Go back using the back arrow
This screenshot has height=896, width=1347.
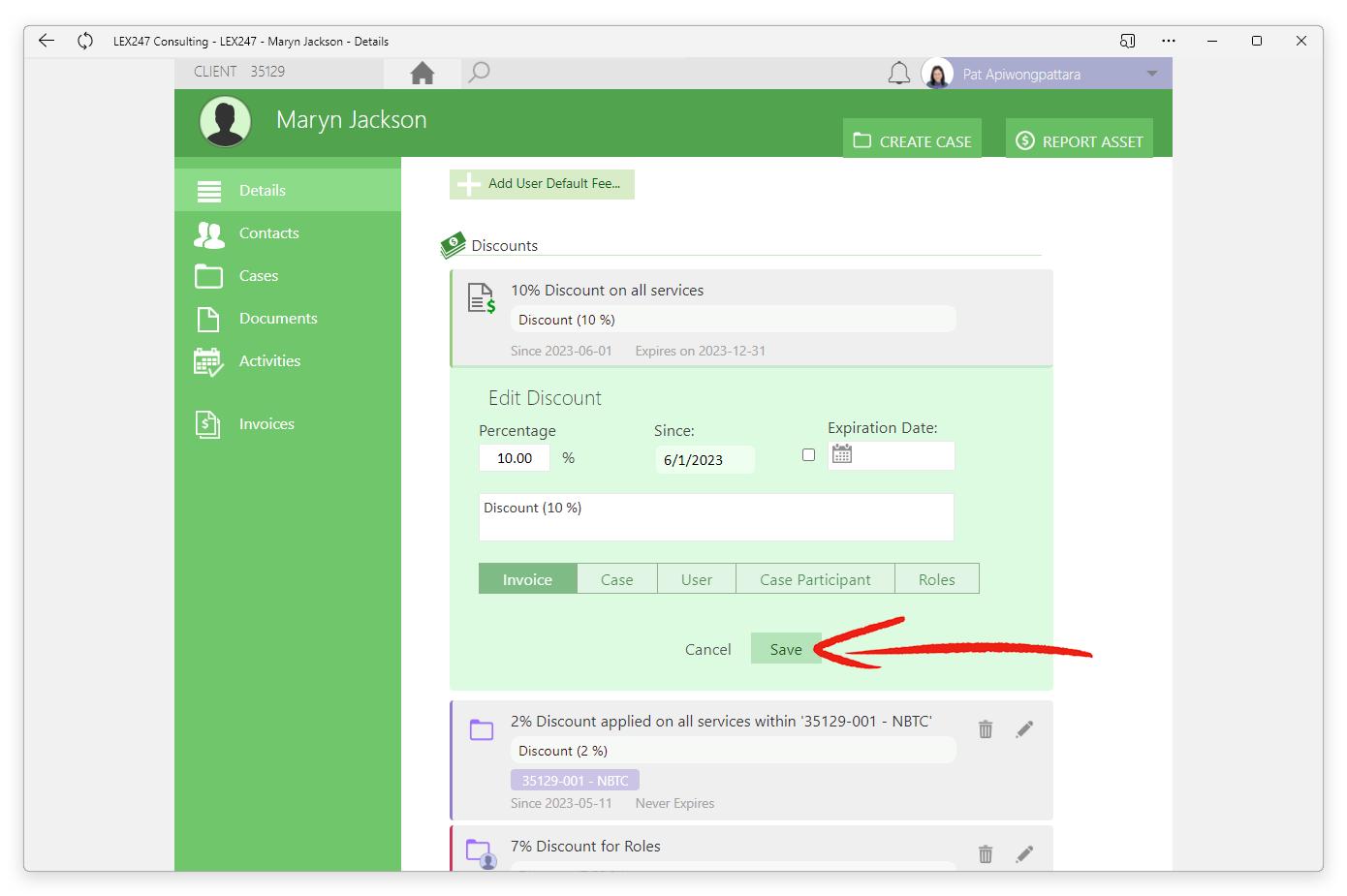click(x=46, y=41)
